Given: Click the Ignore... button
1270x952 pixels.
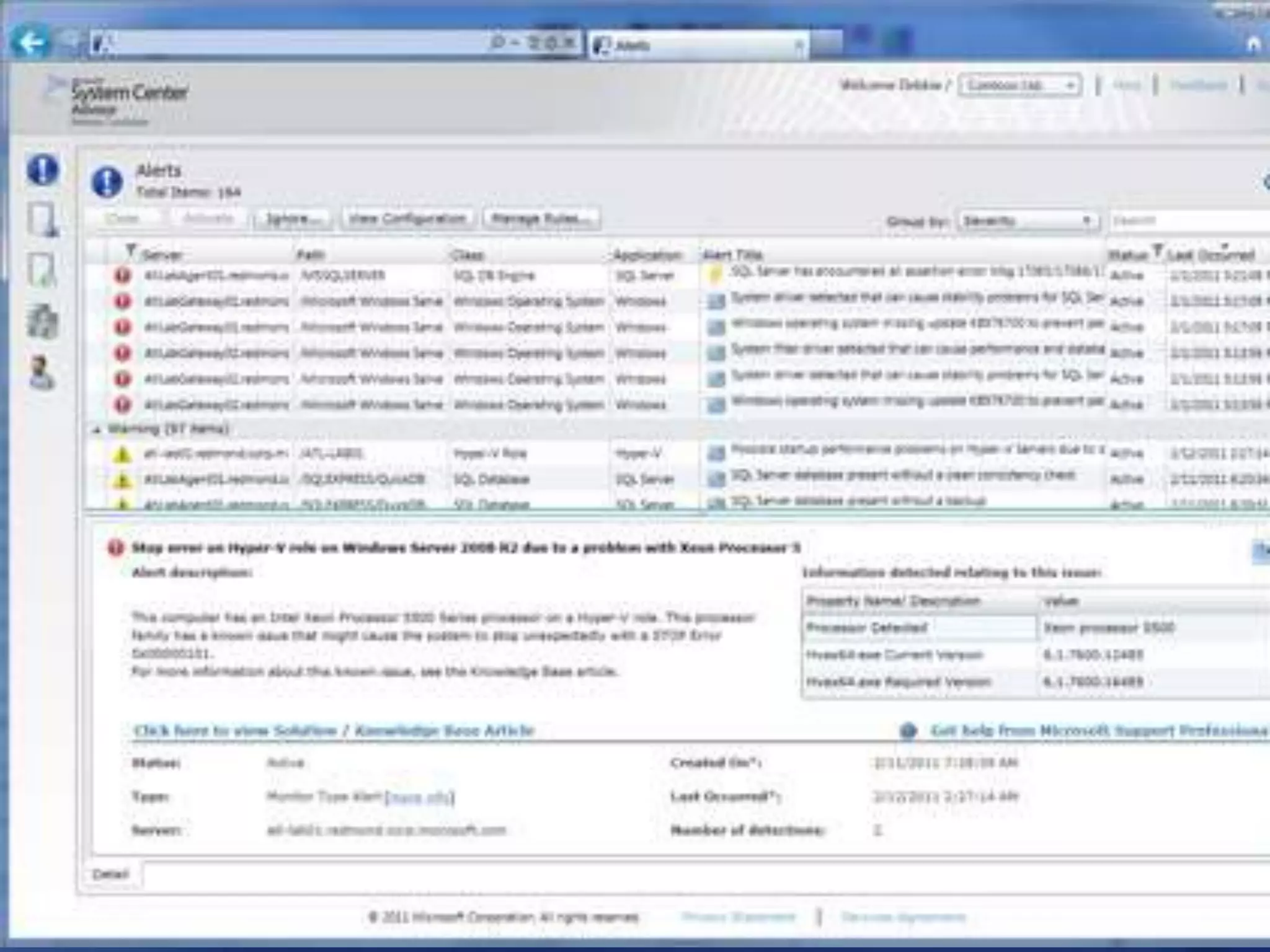Looking at the screenshot, I should tap(292, 219).
